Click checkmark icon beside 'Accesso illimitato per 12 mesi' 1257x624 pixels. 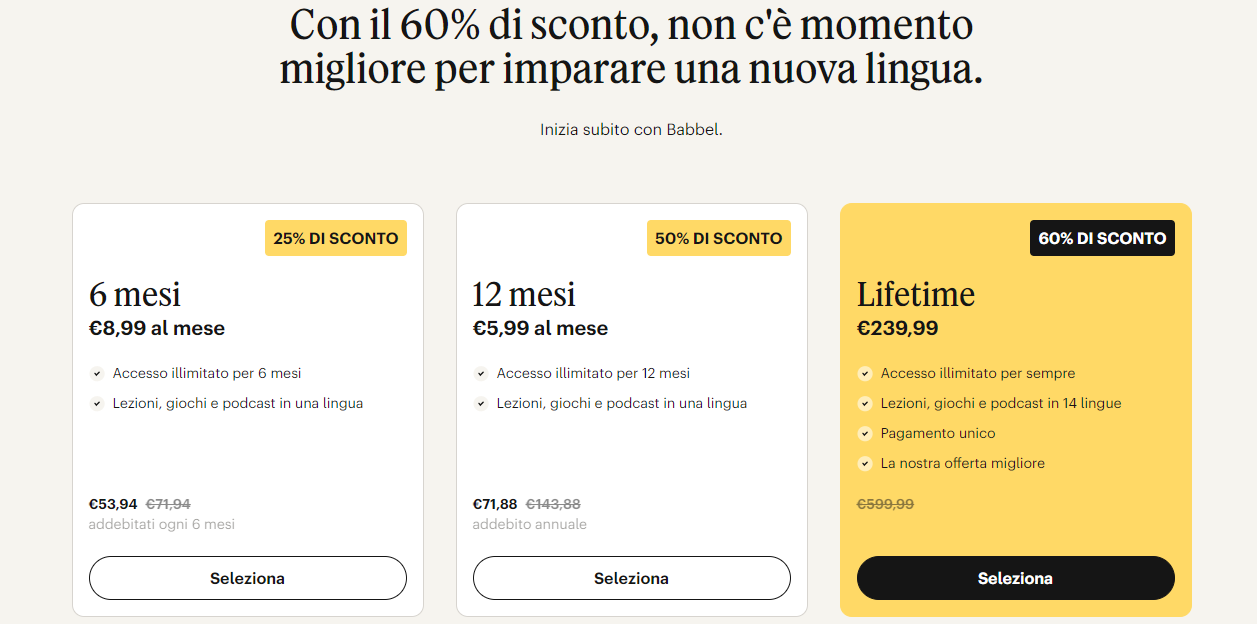point(481,374)
